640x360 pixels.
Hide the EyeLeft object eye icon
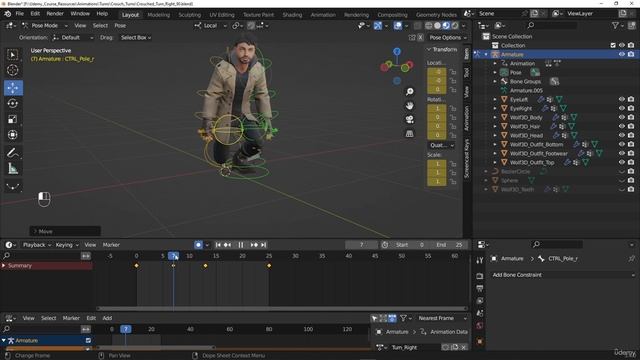coord(622,99)
